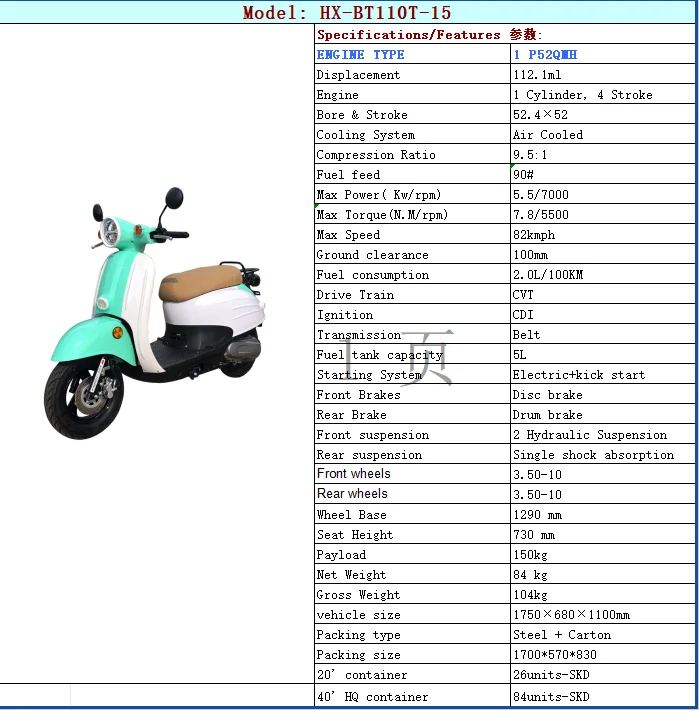Select the CVT value cell
Image resolution: width=699 pixels, height=710 pixels.
603,294
